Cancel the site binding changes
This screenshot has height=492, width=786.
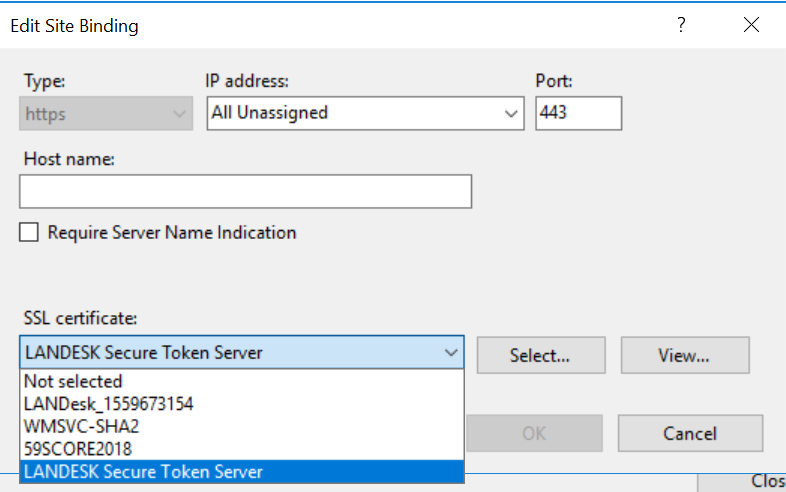point(690,433)
